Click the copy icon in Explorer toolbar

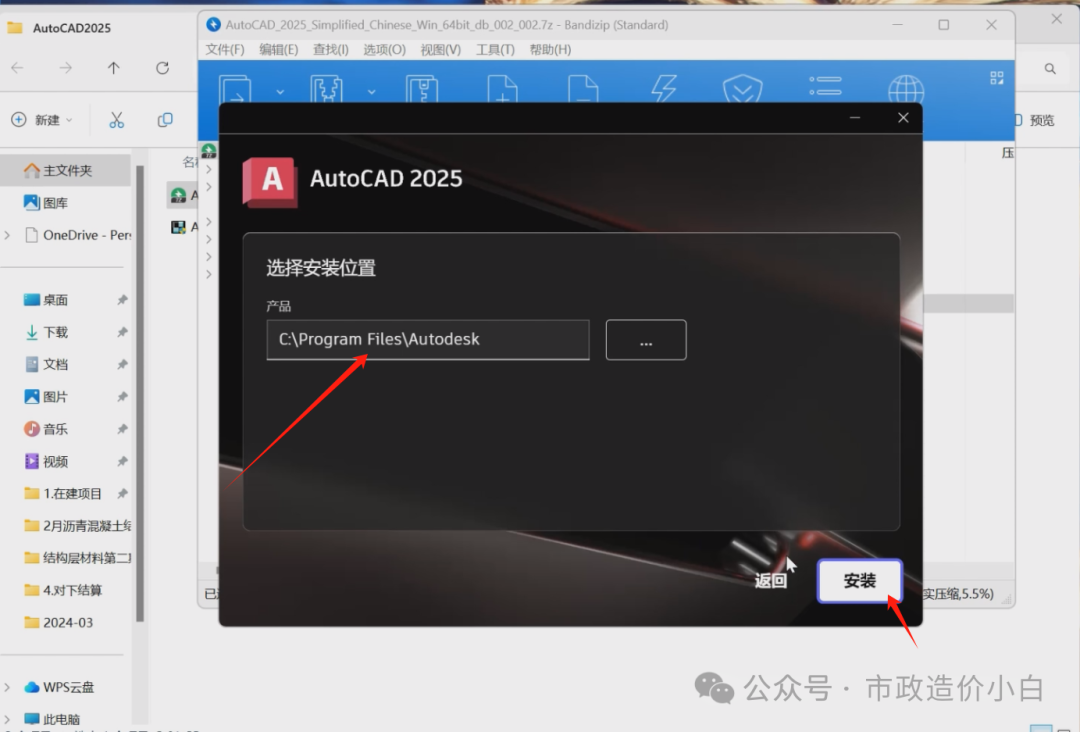pyautogui.click(x=165, y=120)
